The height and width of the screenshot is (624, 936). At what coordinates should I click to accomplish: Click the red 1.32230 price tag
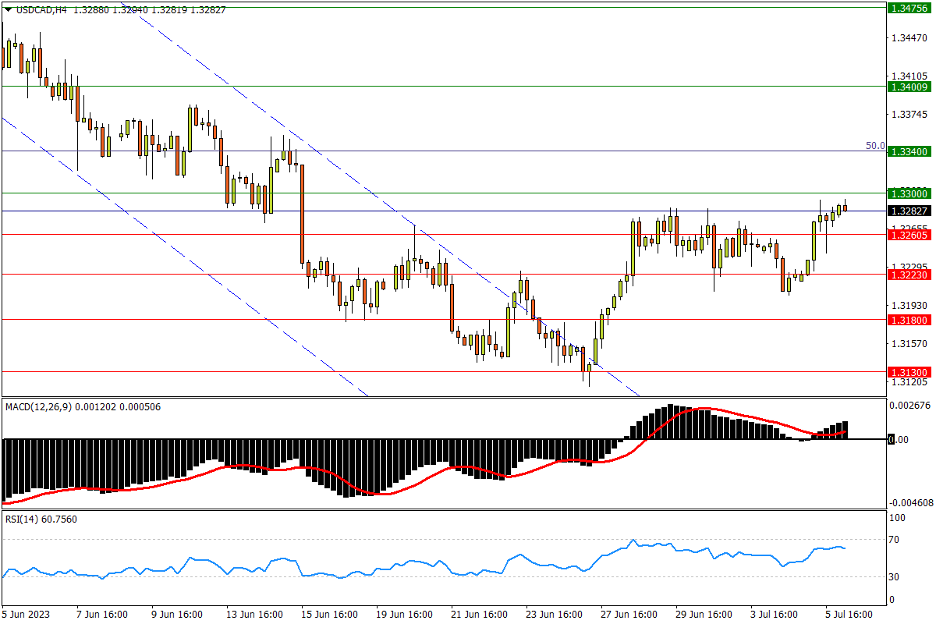pos(909,274)
